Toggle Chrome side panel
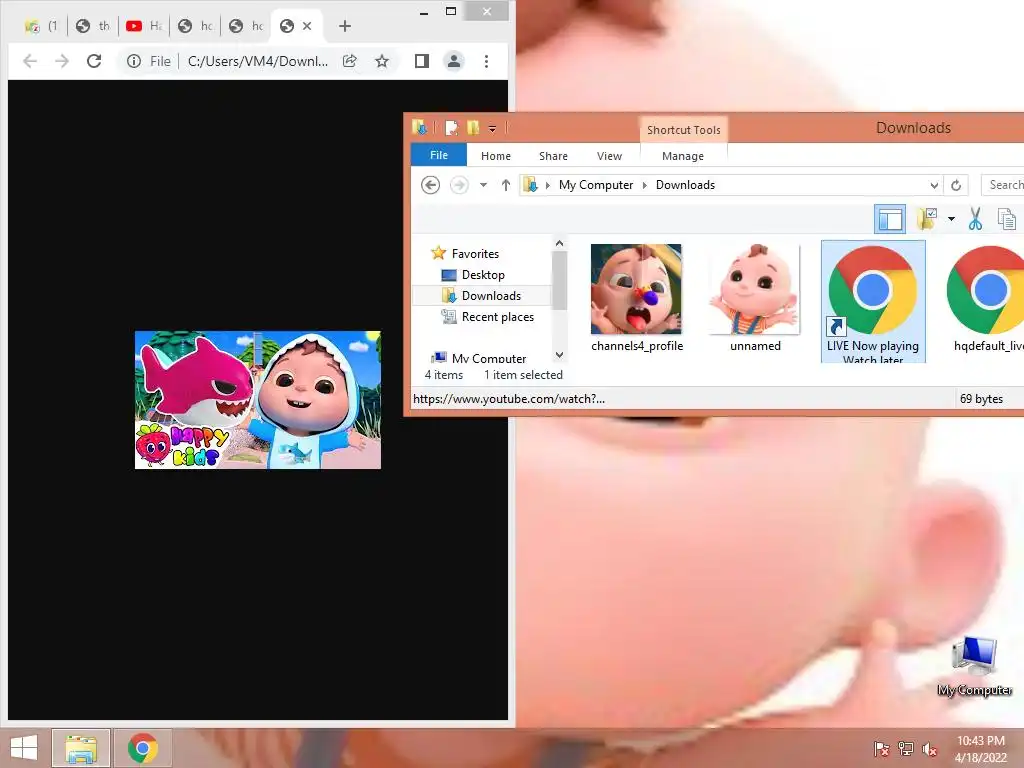Image resolution: width=1024 pixels, height=768 pixels. (x=422, y=61)
